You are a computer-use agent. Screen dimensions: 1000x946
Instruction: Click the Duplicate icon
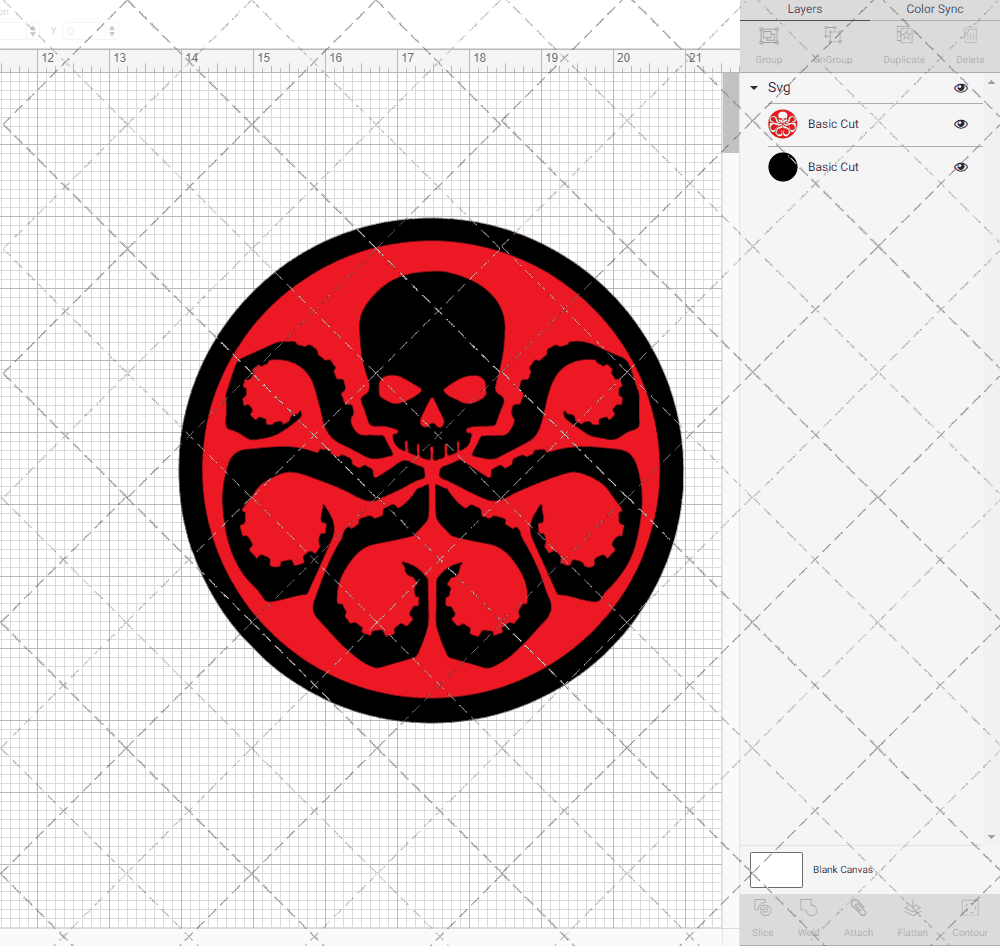pos(904,36)
